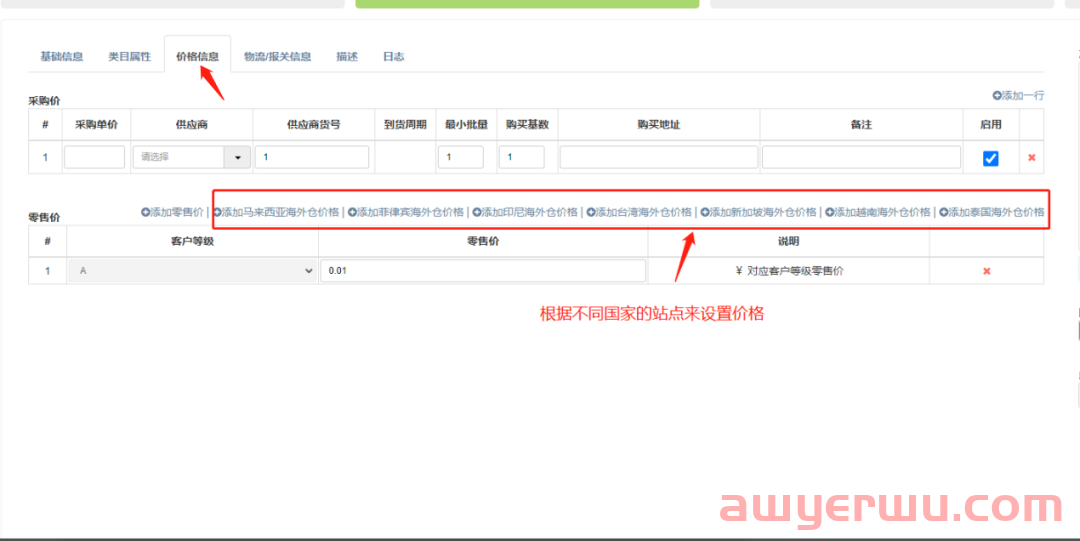Delete the 采购价 row with red X

pos(1031,158)
